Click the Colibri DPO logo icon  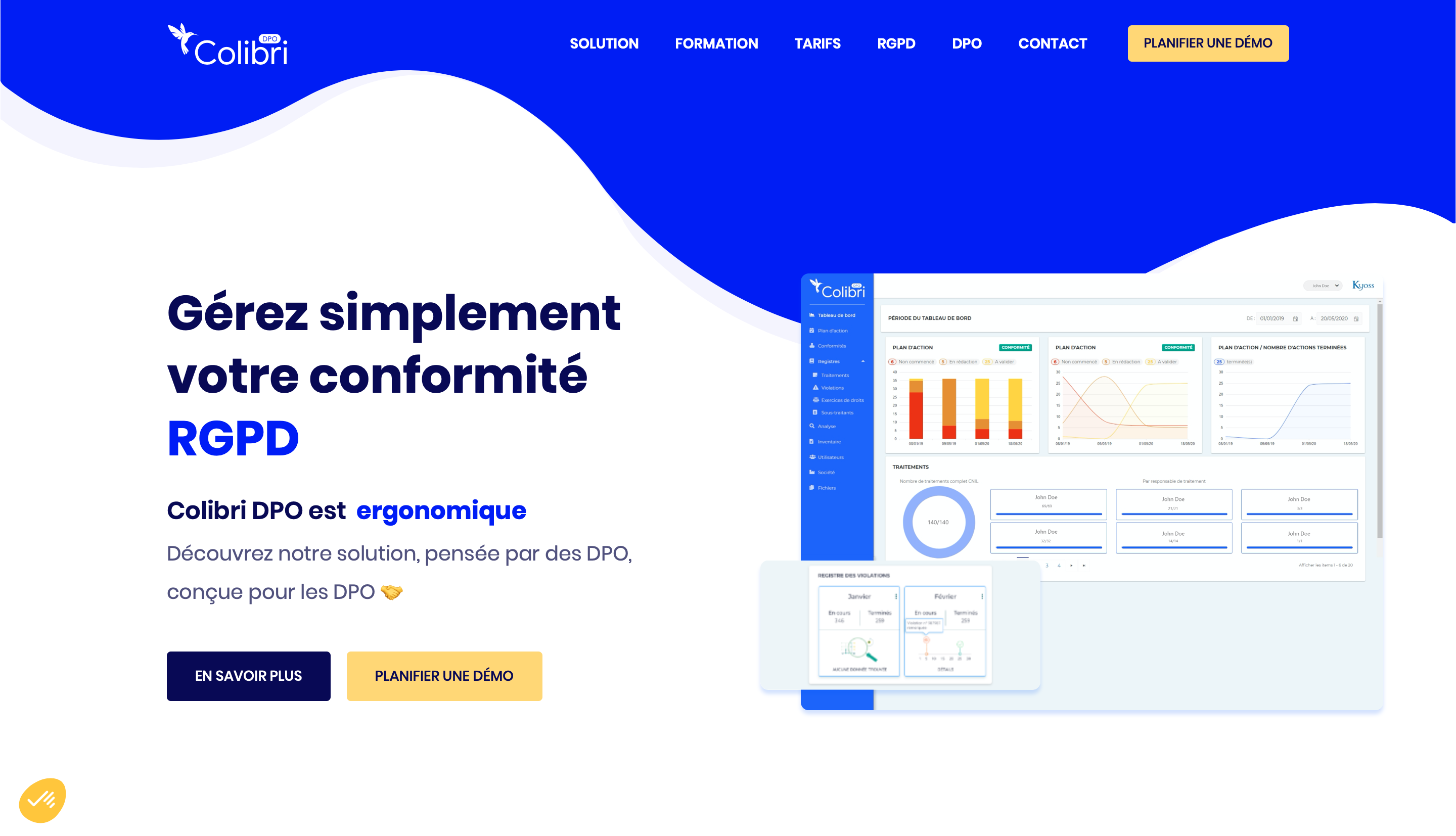tap(227, 43)
